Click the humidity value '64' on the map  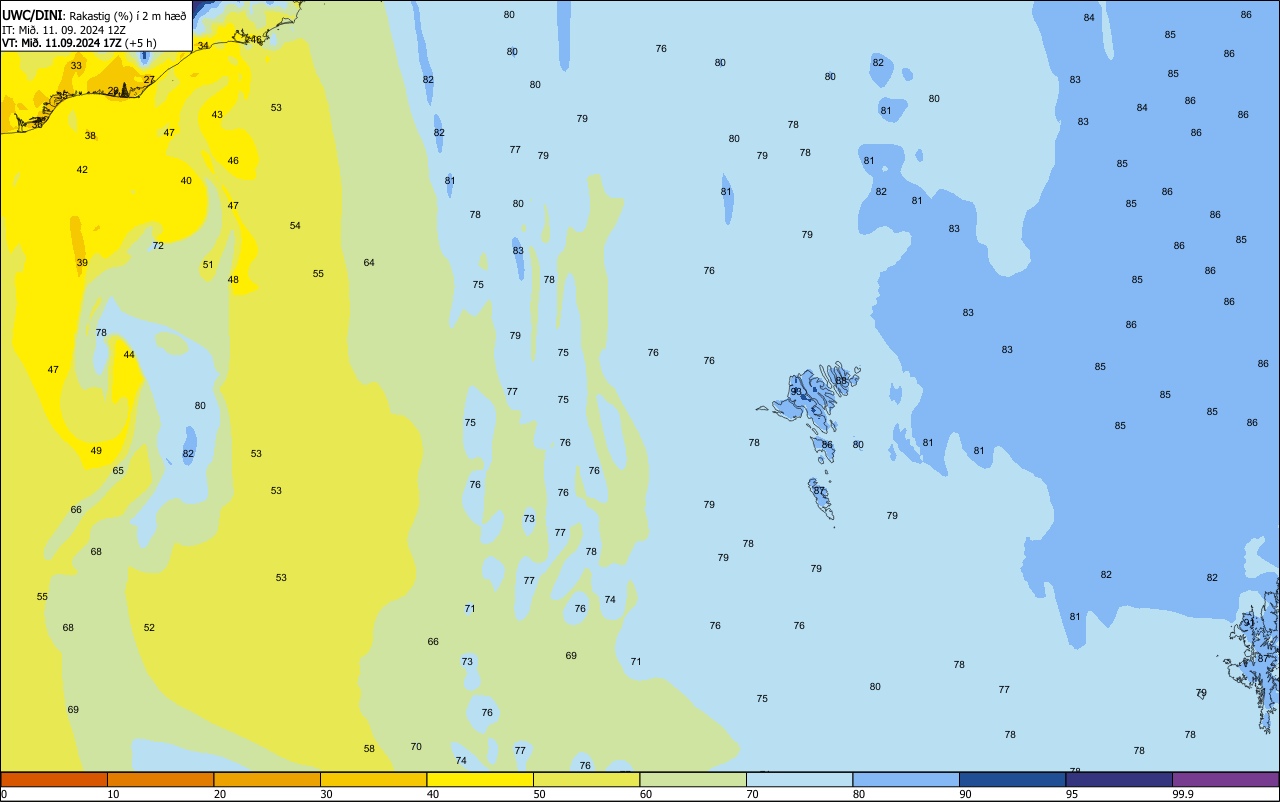coord(369,263)
